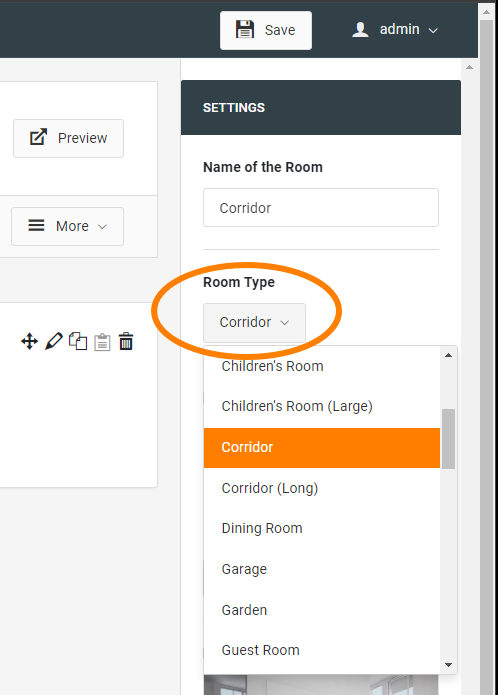Click the dropdown list scroll-down arrow

click(448, 665)
